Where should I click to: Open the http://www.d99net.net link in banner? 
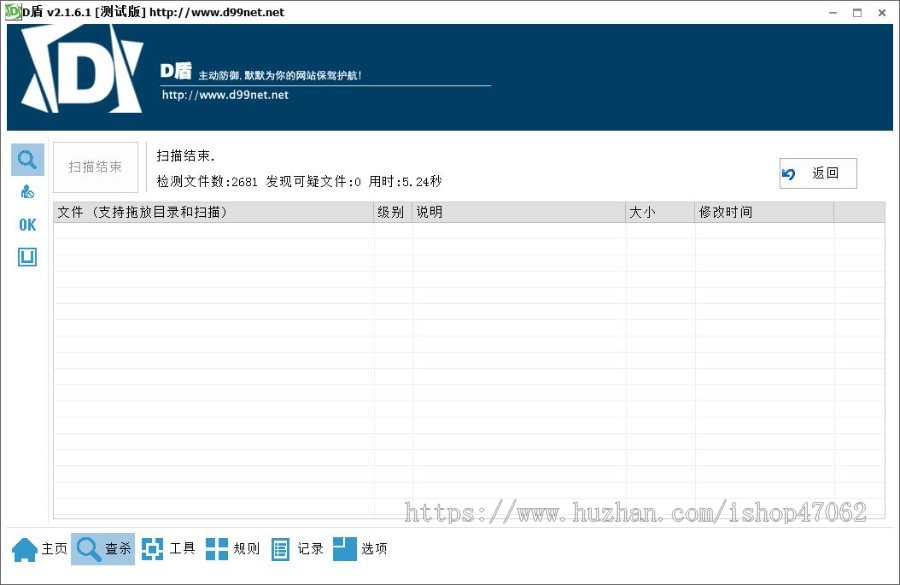click(225, 95)
